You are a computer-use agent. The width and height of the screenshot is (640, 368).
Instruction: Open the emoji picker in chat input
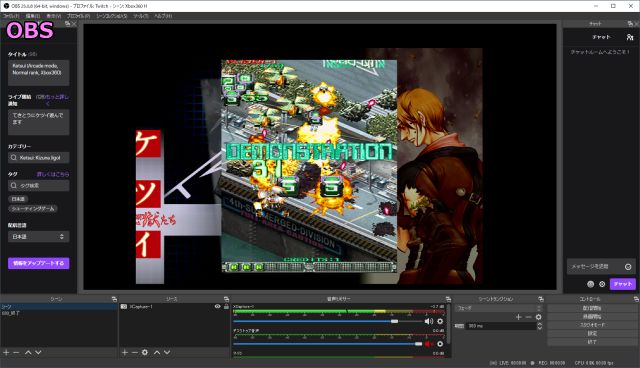pos(628,267)
